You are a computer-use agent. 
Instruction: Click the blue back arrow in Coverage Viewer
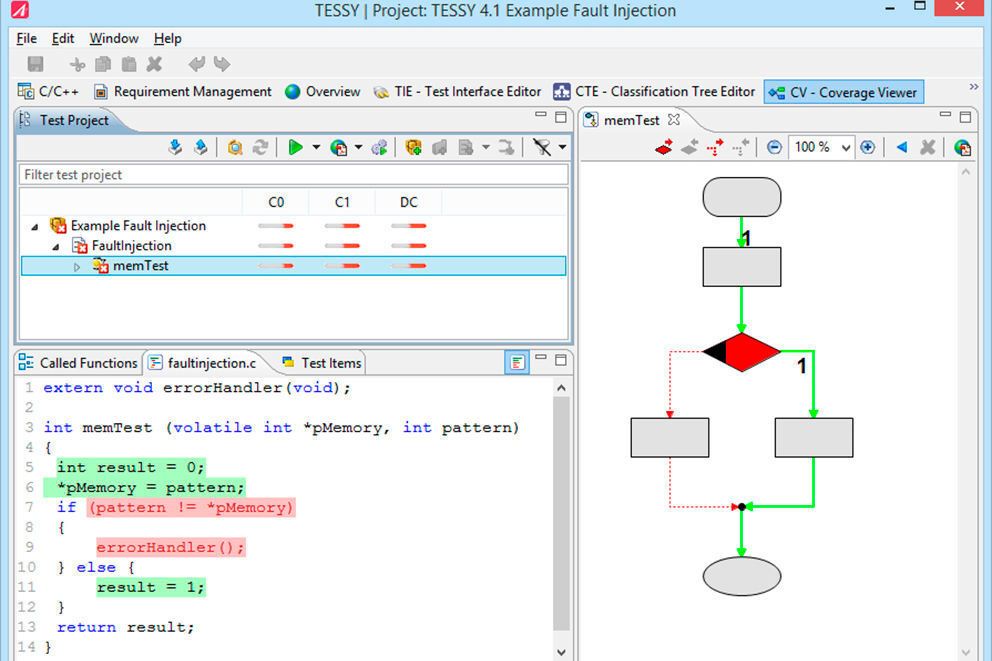(x=901, y=148)
